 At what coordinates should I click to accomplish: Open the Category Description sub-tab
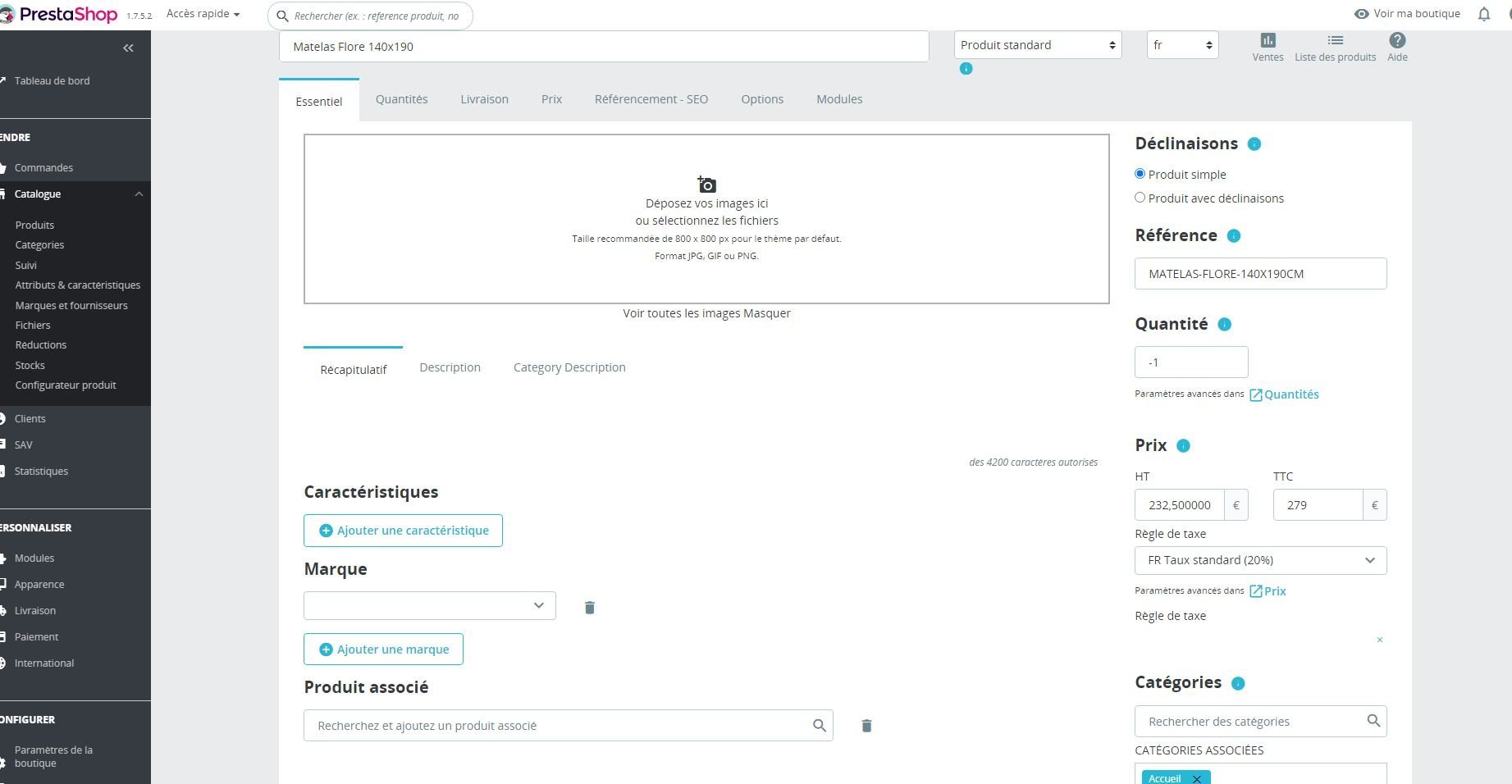click(x=569, y=367)
